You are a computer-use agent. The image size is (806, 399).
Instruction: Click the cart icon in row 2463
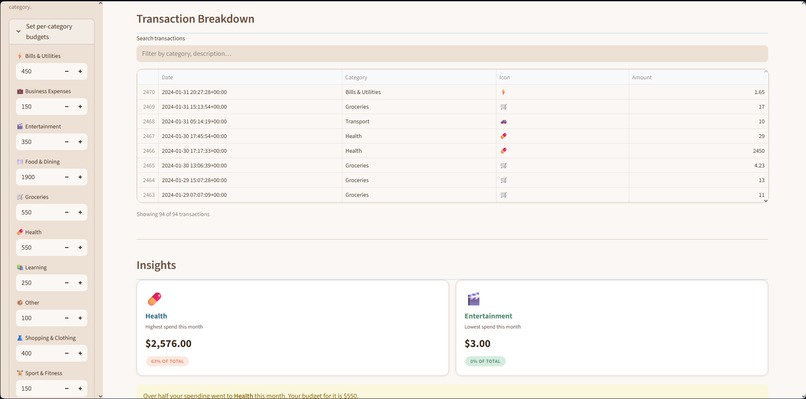pyautogui.click(x=503, y=195)
